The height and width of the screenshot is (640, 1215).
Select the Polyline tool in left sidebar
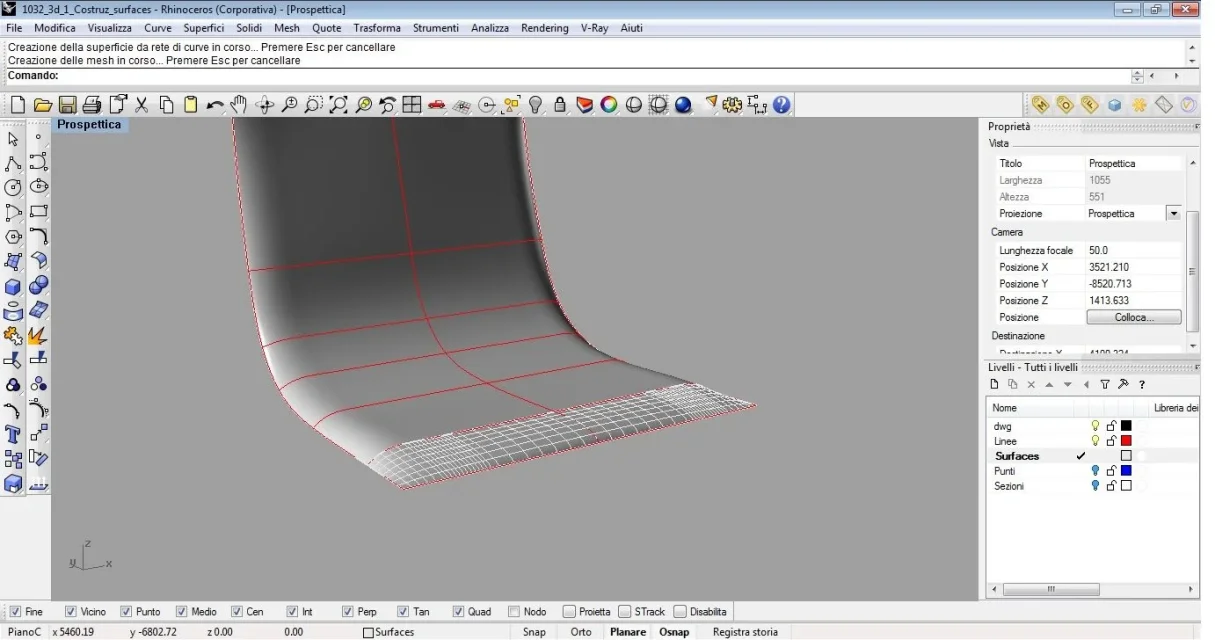click(13, 163)
